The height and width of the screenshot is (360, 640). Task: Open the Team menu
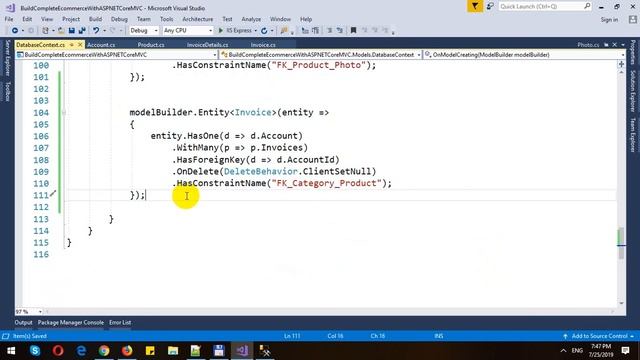pos(144,19)
